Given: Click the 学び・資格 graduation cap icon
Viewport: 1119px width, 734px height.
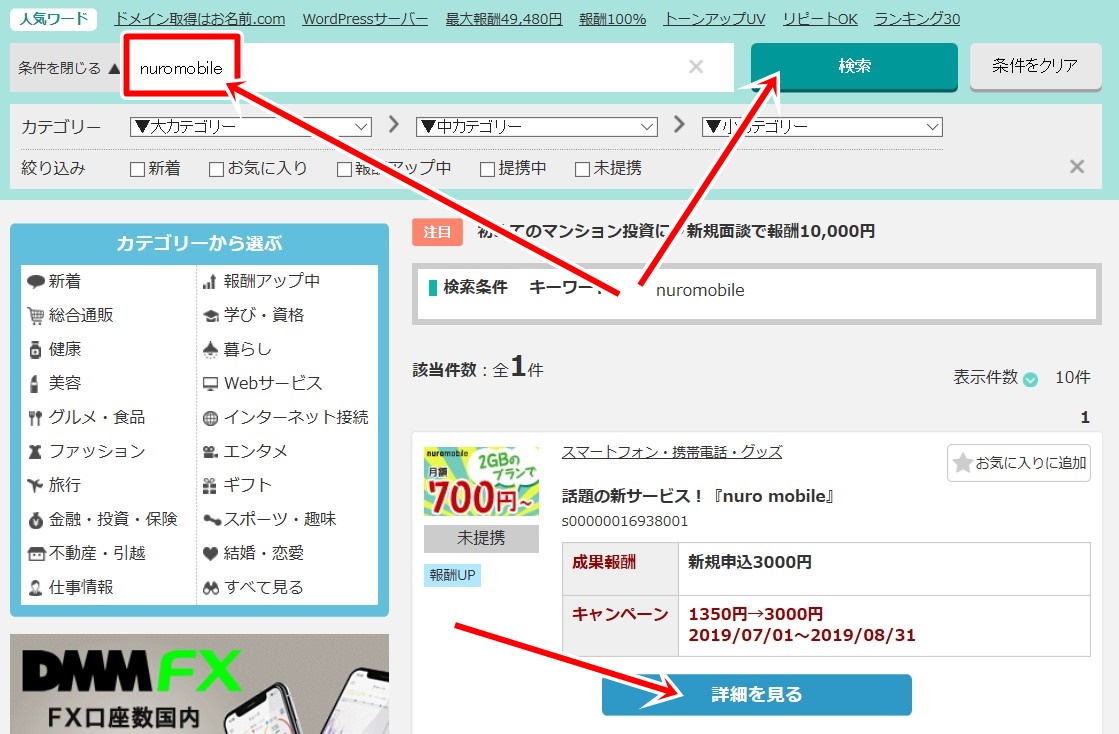Looking at the screenshot, I should pyautogui.click(x=211, y=315).
